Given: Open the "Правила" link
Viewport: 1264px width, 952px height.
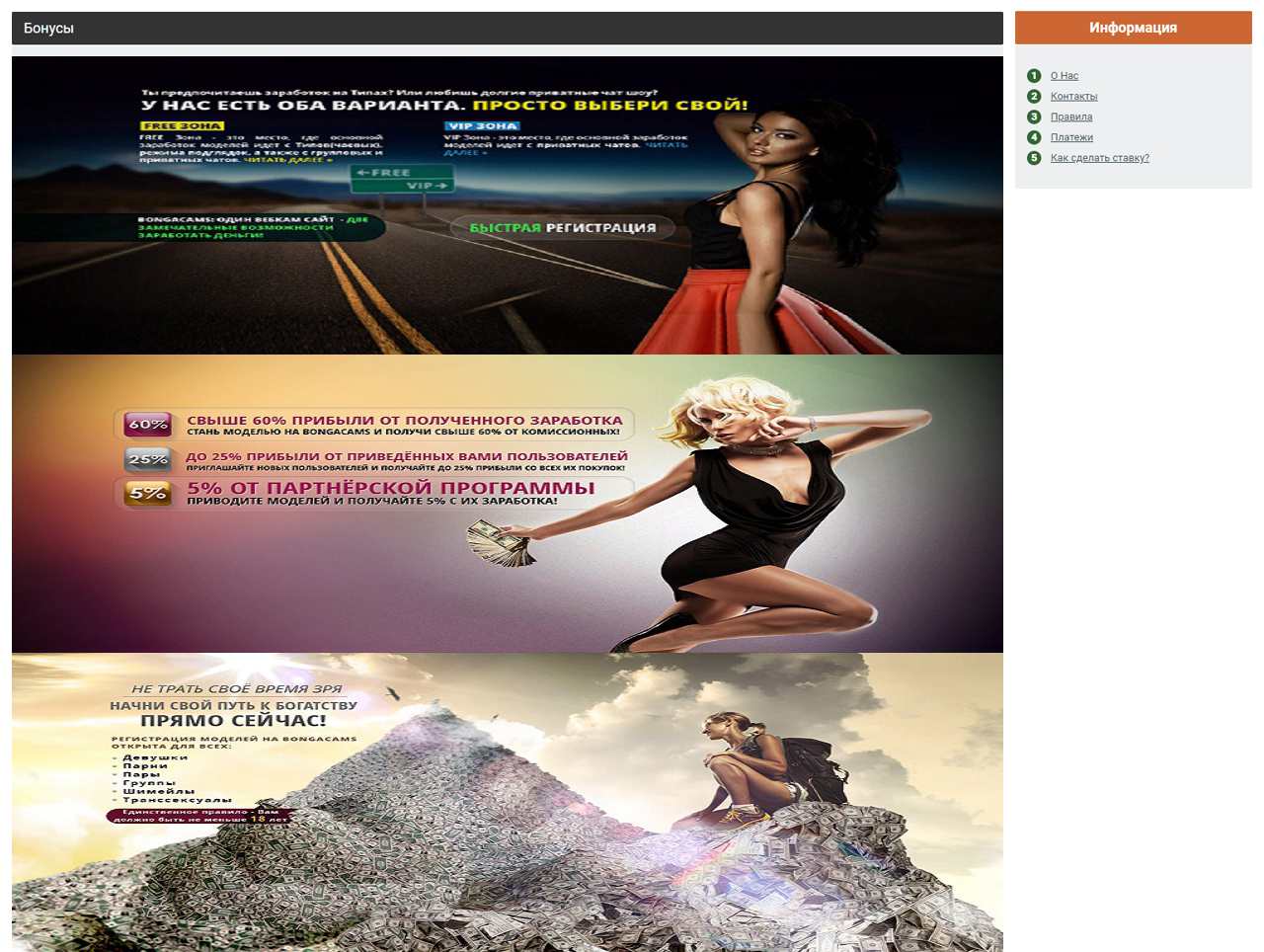Looking at the screenshot, I should [1071, 118].
